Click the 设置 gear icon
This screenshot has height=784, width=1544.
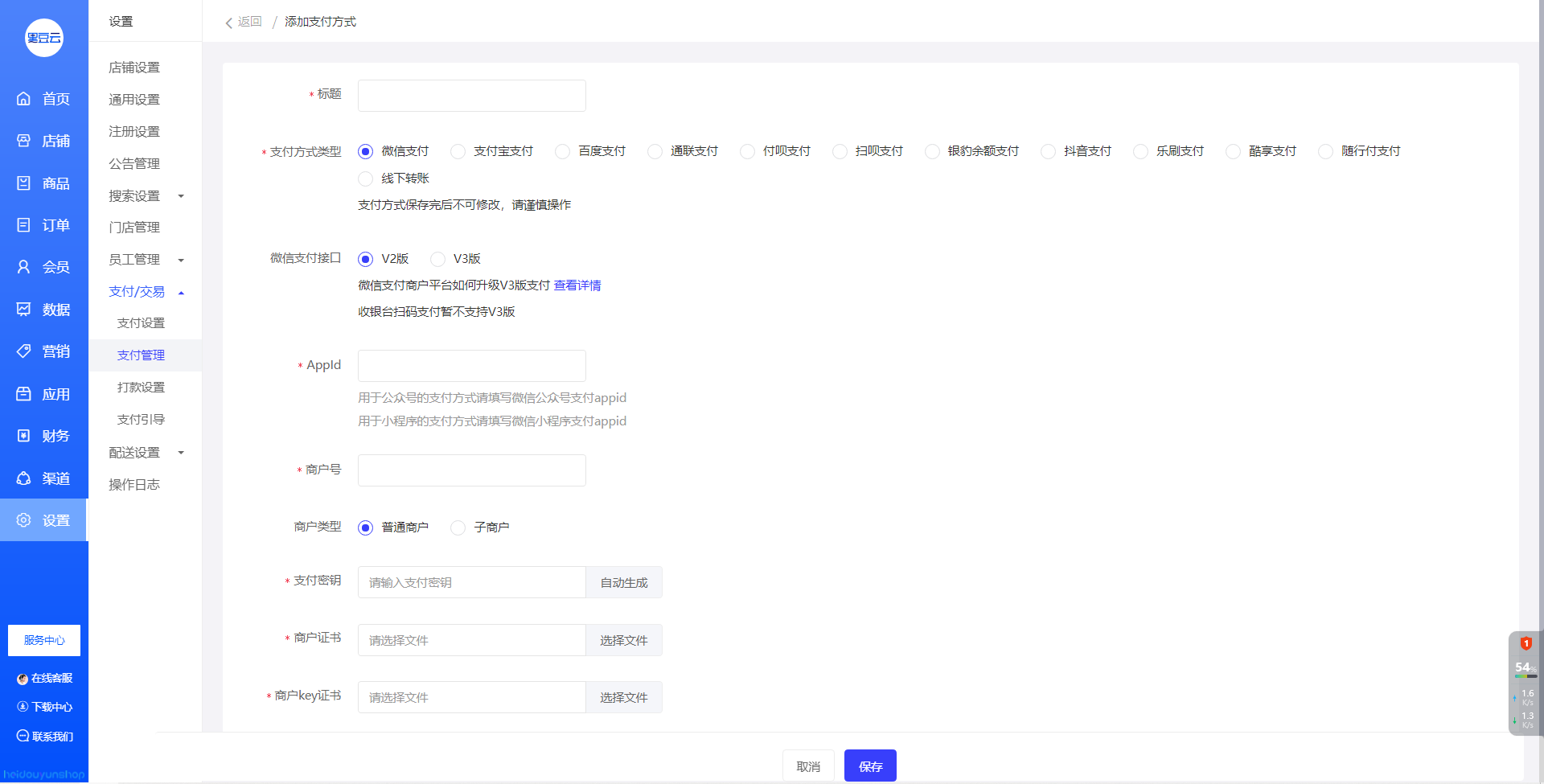pyautogui.click(x=23, y=520)
